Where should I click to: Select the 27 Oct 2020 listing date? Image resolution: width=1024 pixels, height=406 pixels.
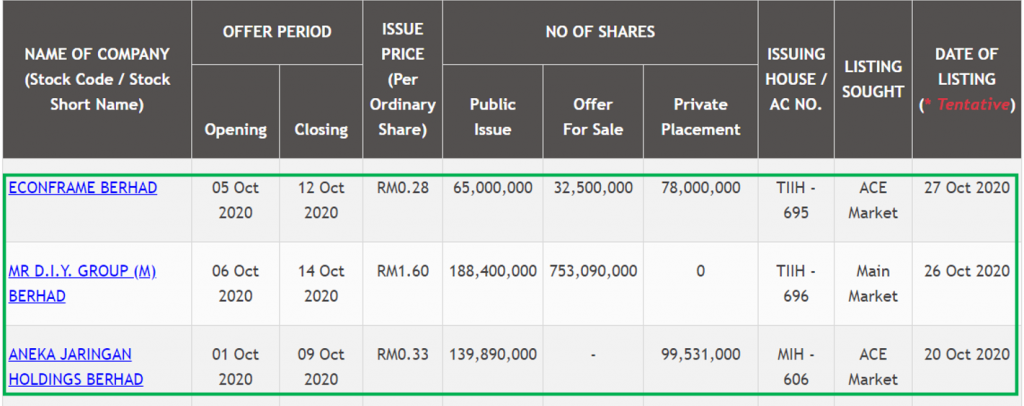coord(966,188)
